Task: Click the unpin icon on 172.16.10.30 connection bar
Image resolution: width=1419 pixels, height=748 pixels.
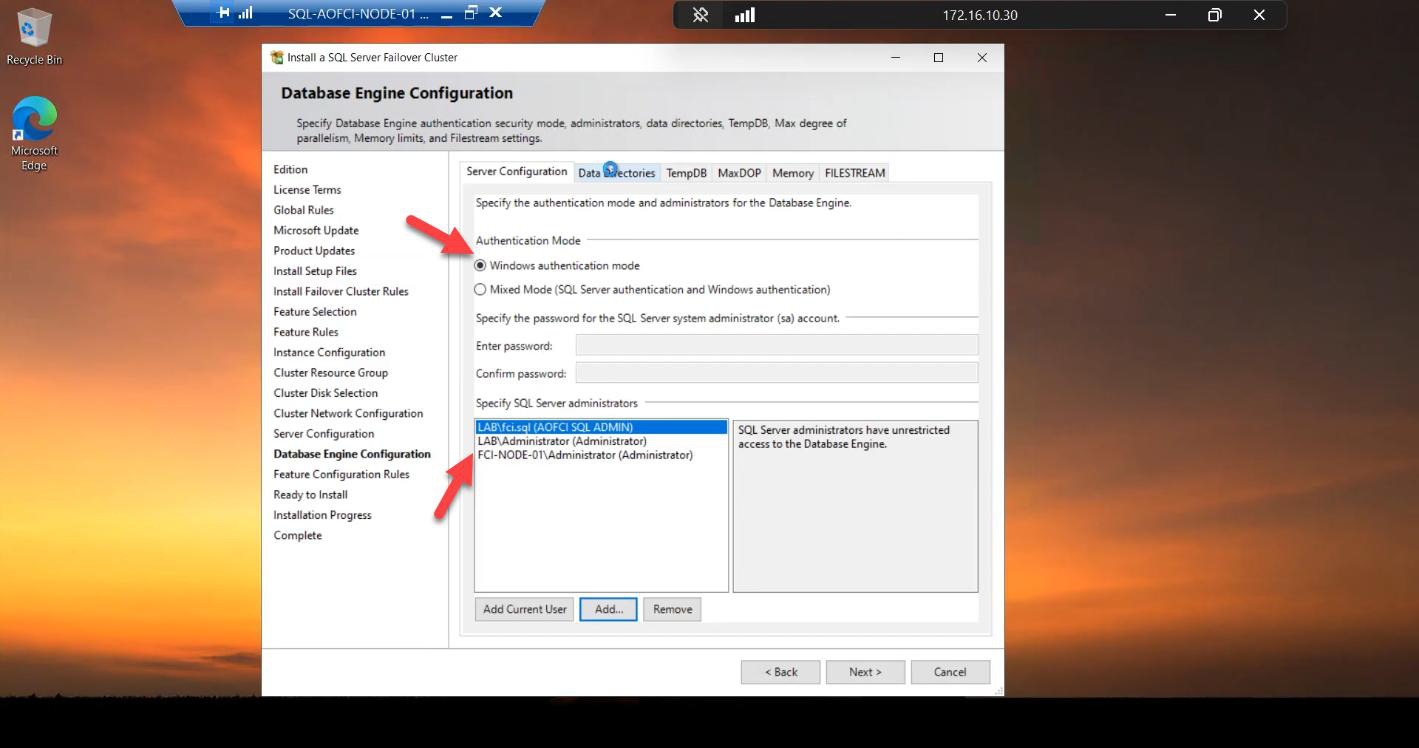Action: point(700,15)
